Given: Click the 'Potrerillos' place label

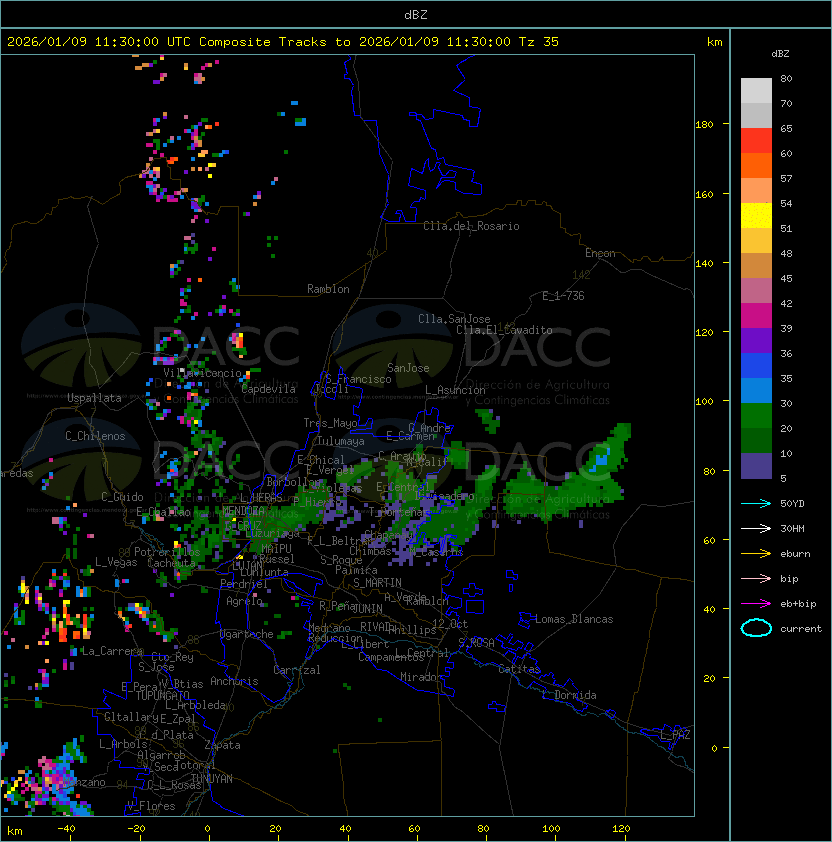Looking at the screenshot, I should click(167, 552).
